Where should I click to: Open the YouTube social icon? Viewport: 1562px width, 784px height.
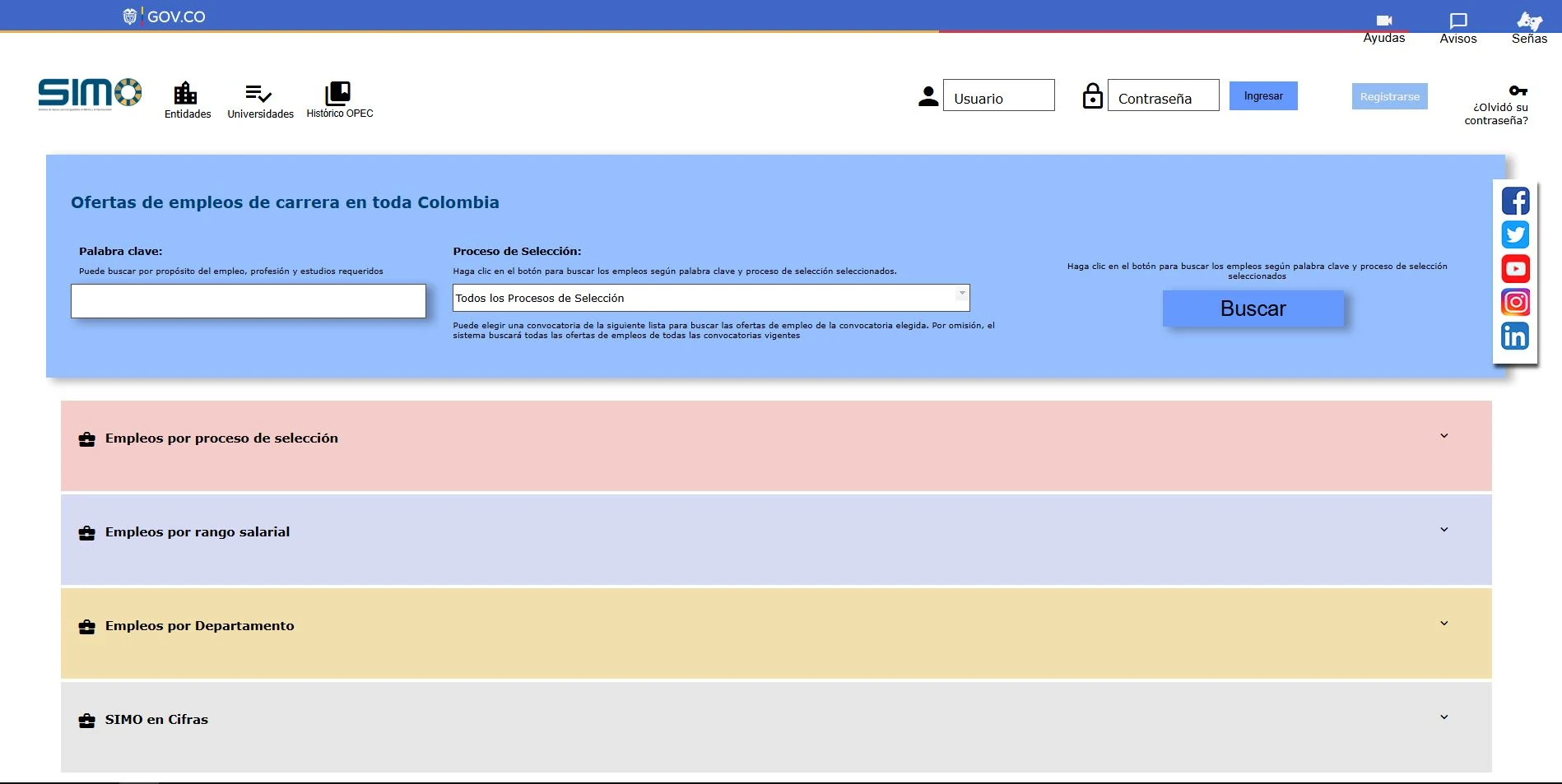pos(1515,268)
